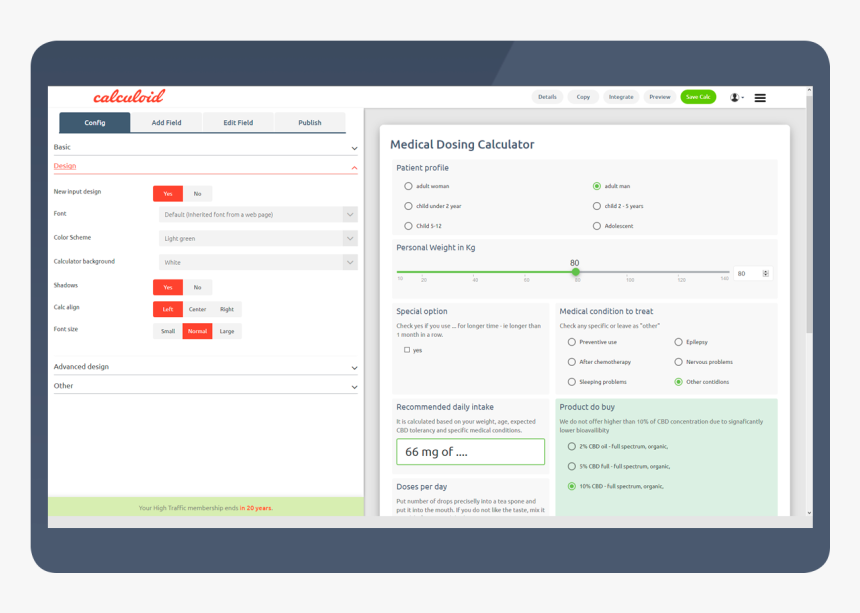Select 5% CBD full product
Viewport: 860px width, 613px height.
[572, 467]
